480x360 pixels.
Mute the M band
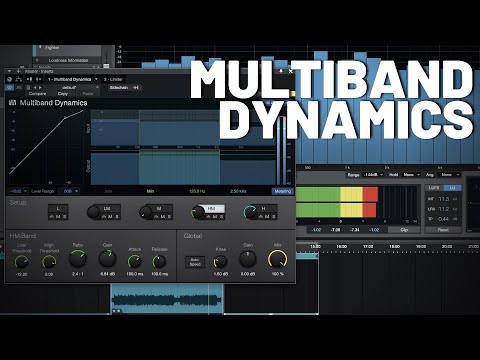pos(163,217)
